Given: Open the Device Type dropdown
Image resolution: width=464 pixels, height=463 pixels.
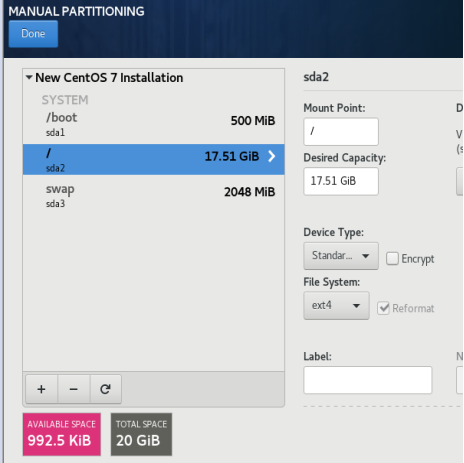Looking at the screenshot, I should click(341, 256).
